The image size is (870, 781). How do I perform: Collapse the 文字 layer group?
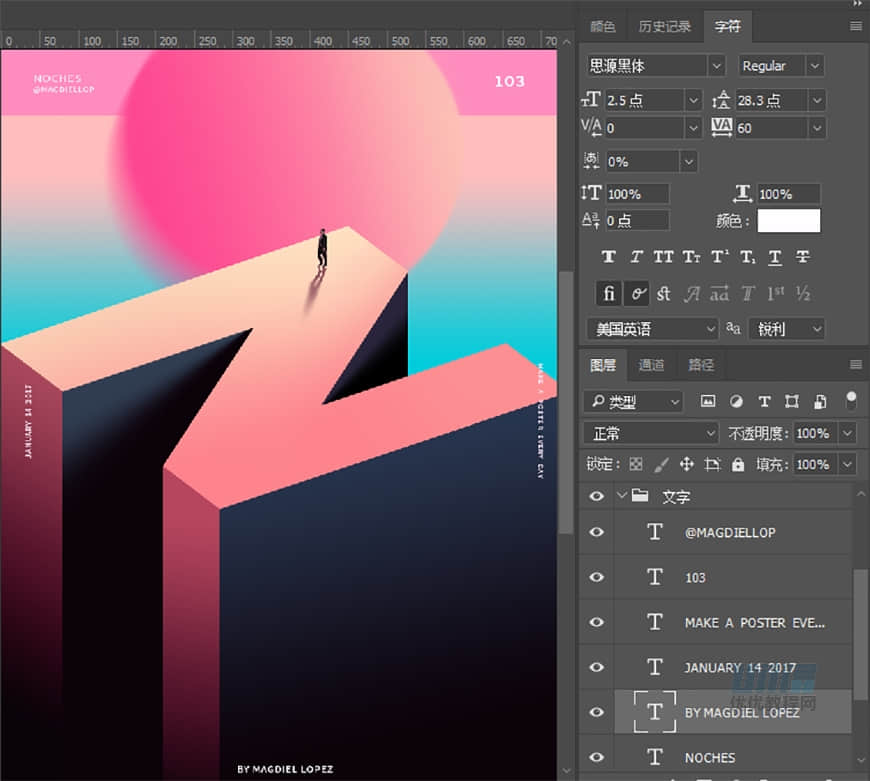[621, 496]
